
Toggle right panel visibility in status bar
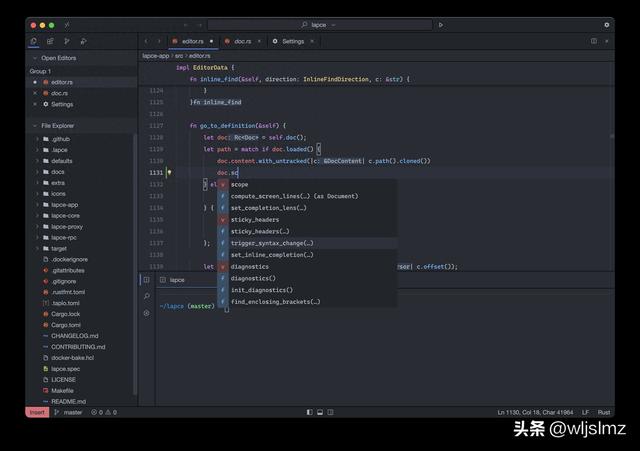pos(331,412)
